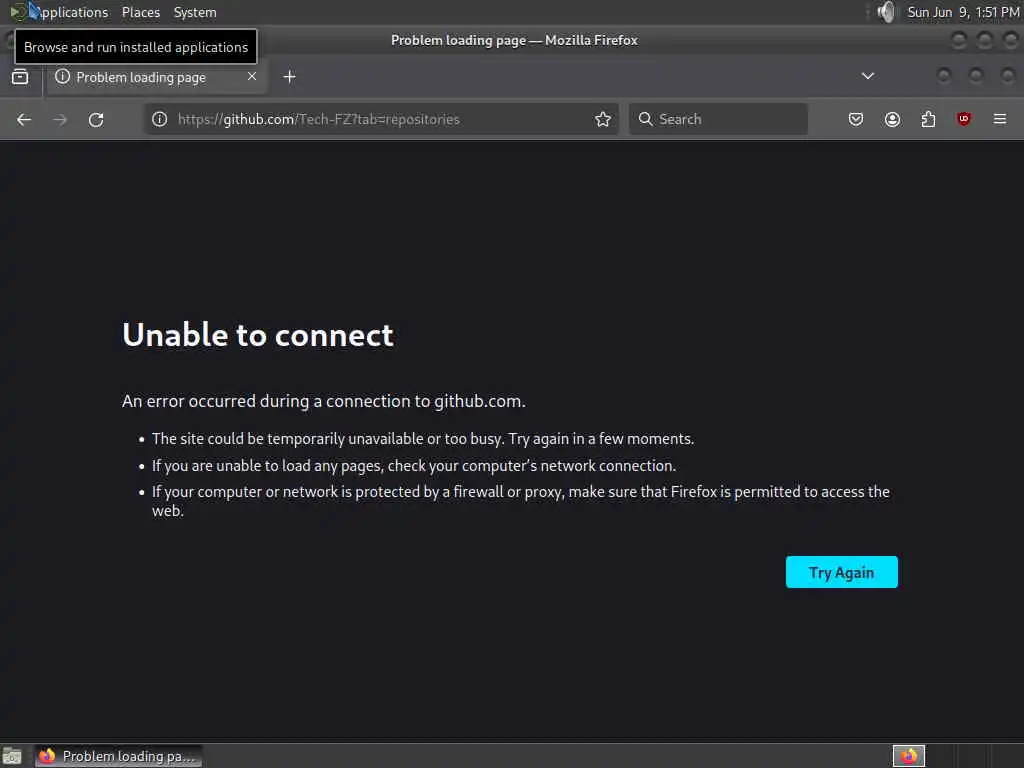1024x768 pixels.
Task: Show desktop via bottom panel icon
Action: pos(12,756)
